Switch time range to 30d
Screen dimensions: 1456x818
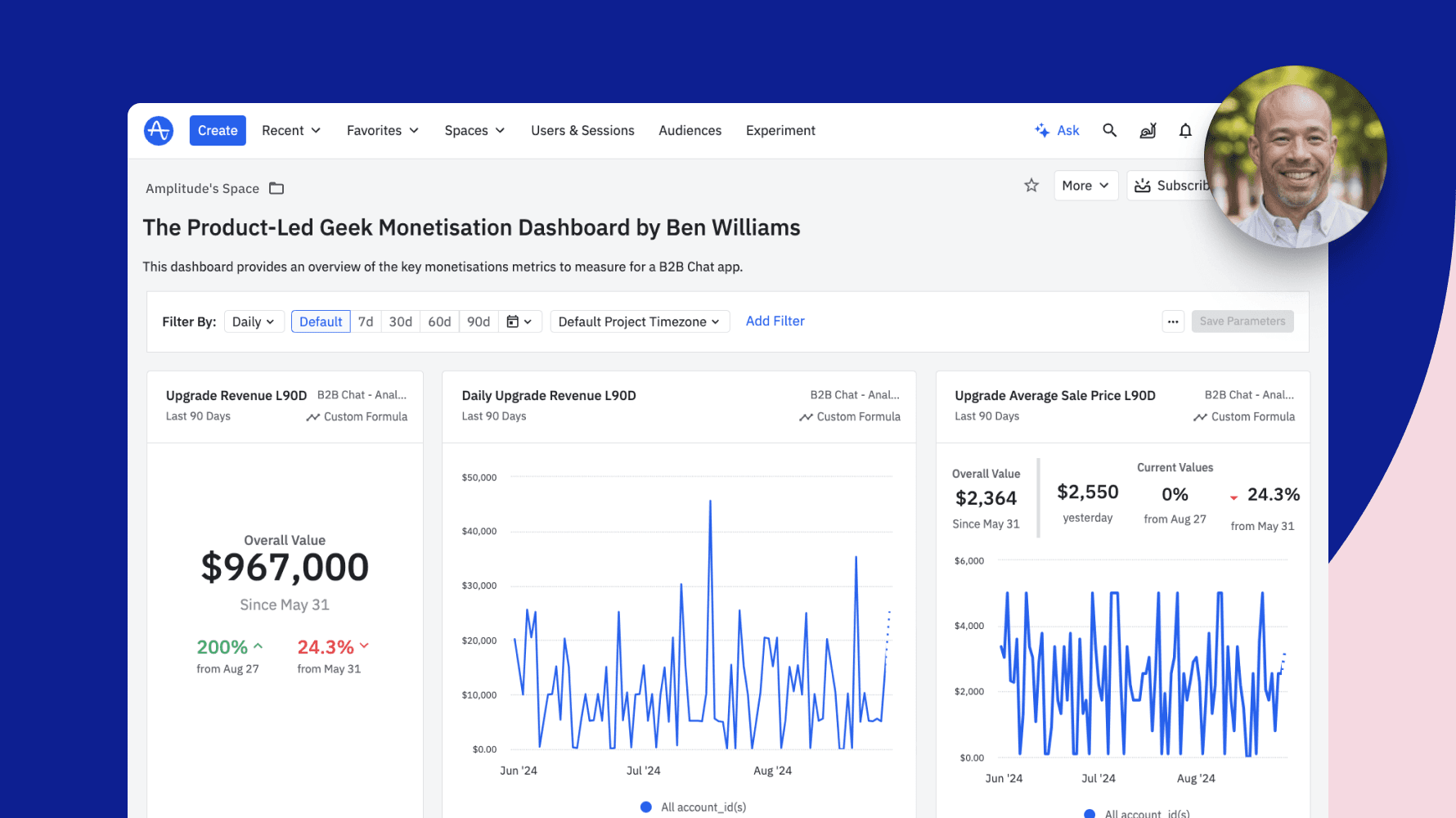click(400, 321)
